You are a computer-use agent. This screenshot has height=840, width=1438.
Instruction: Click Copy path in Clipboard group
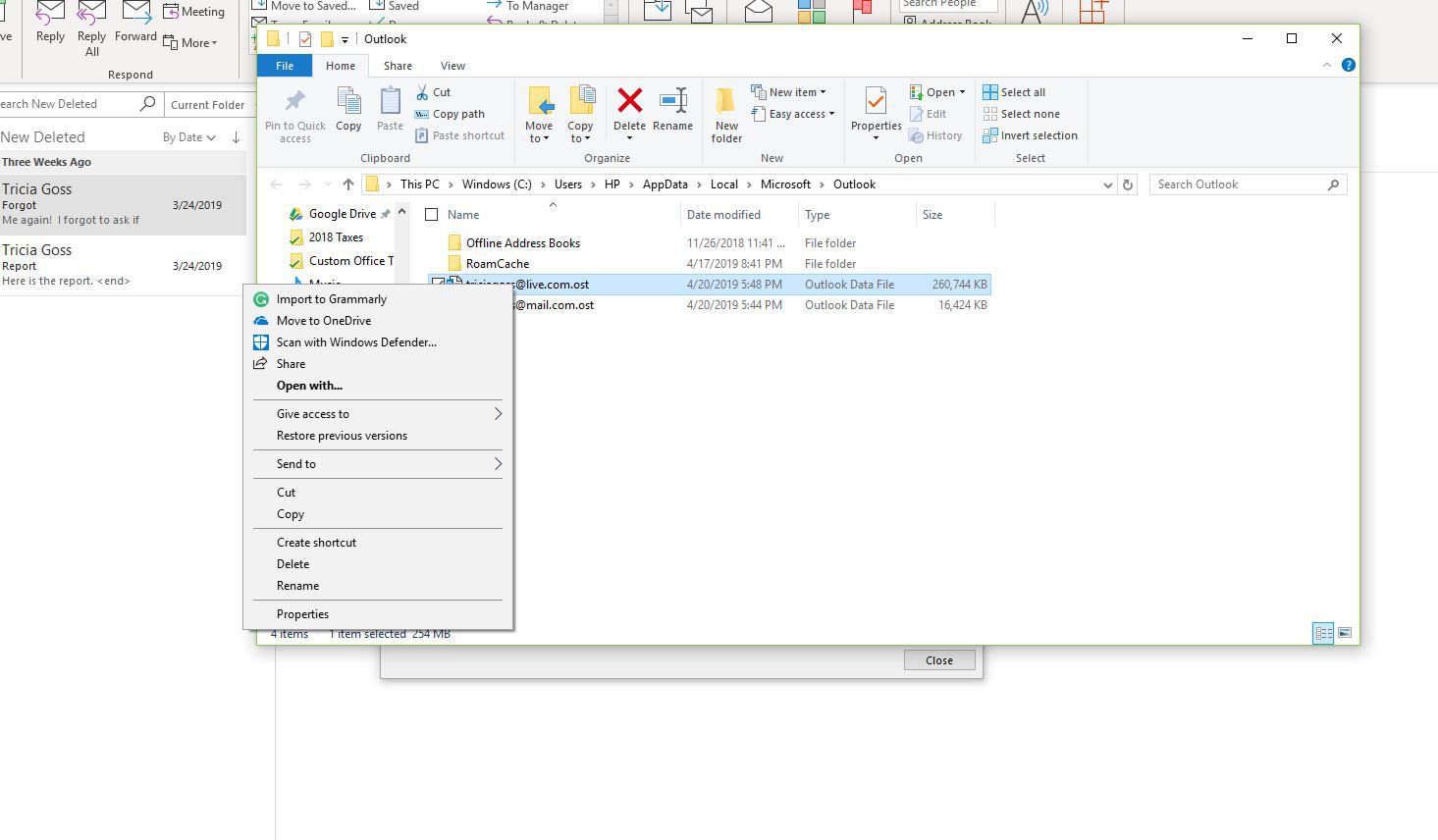[450, 114]
